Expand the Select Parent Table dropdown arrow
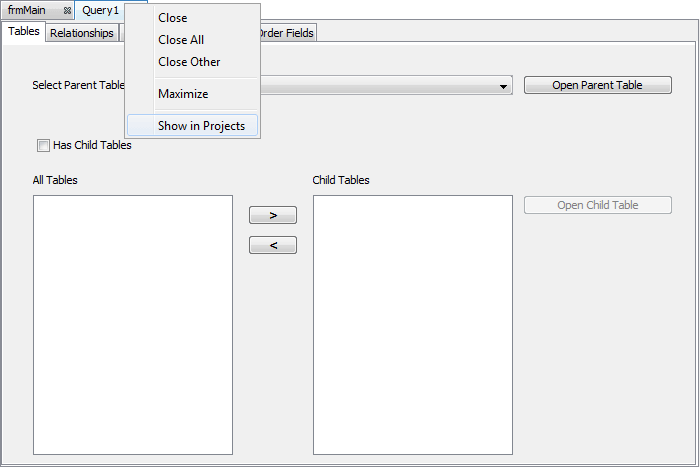The image size is (700, 467). [x=503, y=87]
